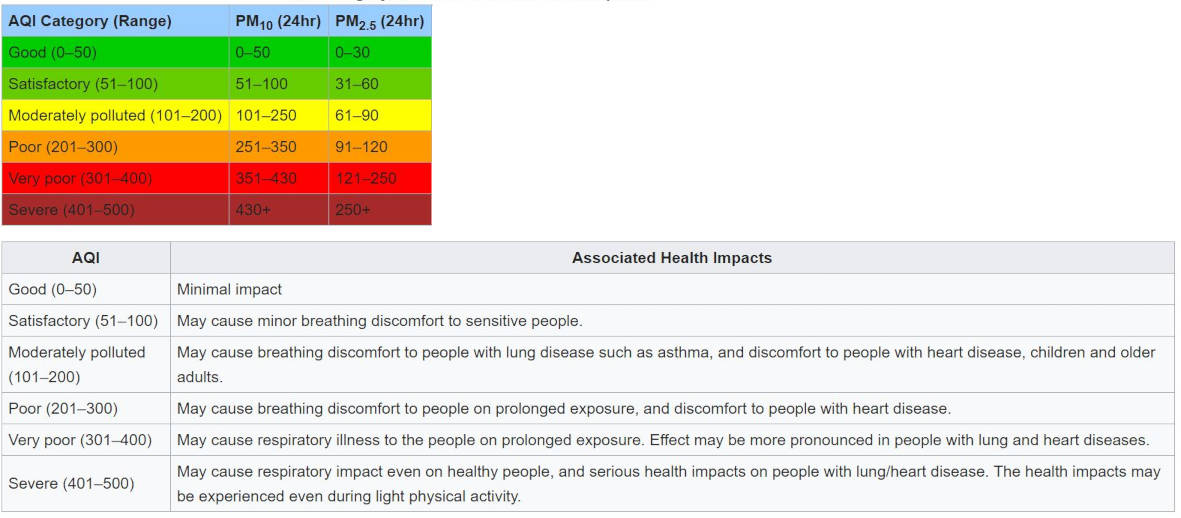Click the orange Poor (201–300) cell
Image resolution: width=1181 pixels, height=518 pixels.
click(x=115, y=147)
